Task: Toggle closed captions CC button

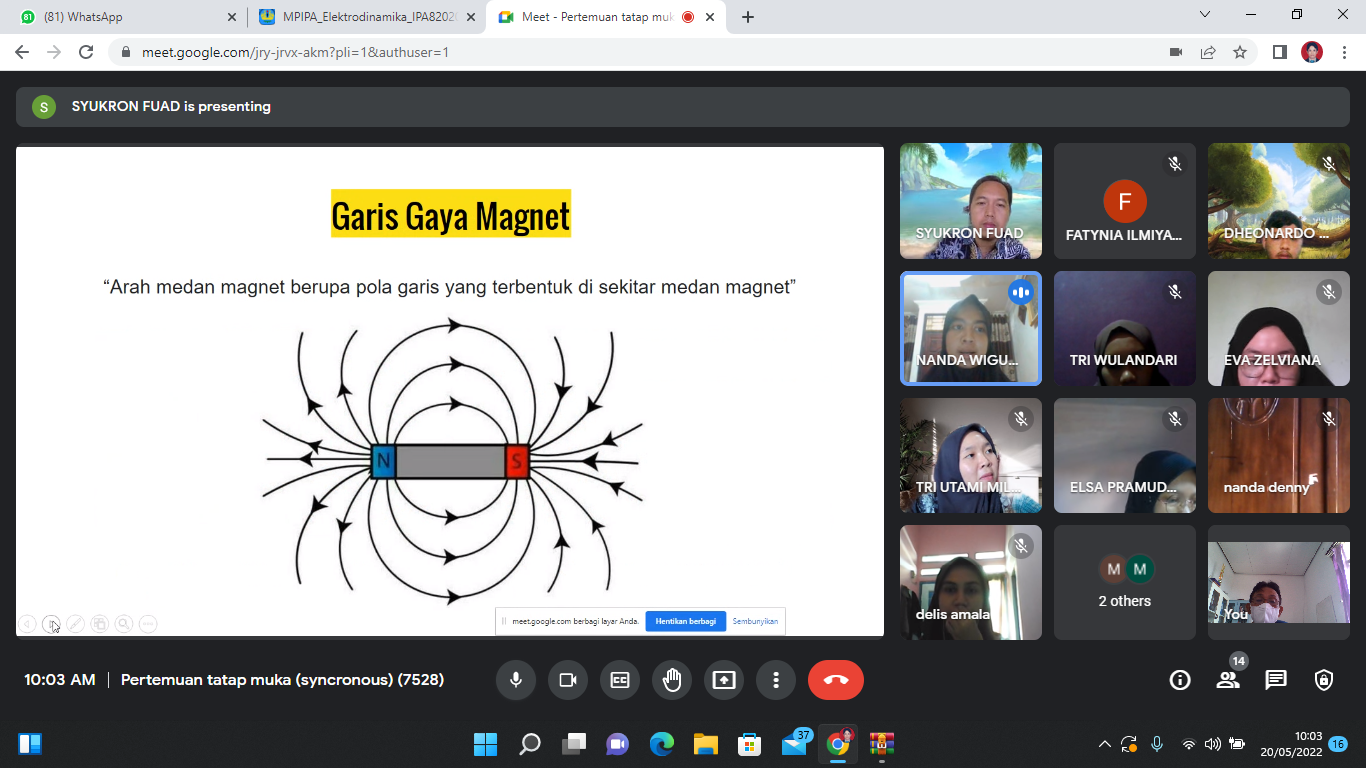Action: (620, 680)
